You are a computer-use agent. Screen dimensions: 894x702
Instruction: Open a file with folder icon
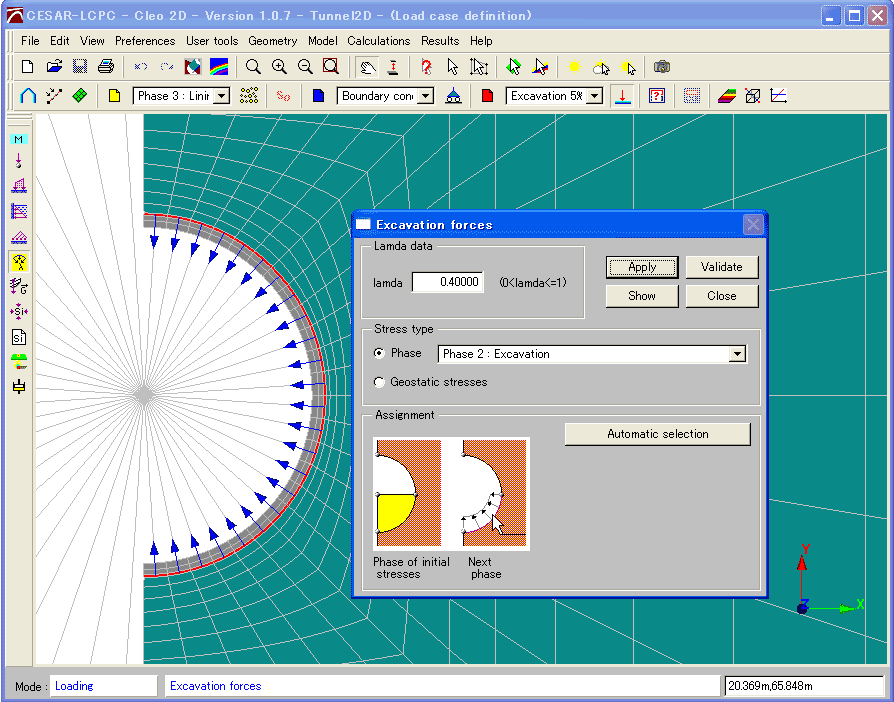pyautogui.click(x=54, y=67)
